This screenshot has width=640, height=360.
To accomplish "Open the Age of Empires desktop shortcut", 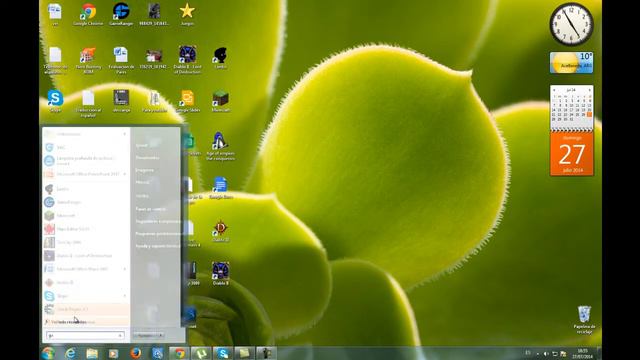I will (220, 146).
